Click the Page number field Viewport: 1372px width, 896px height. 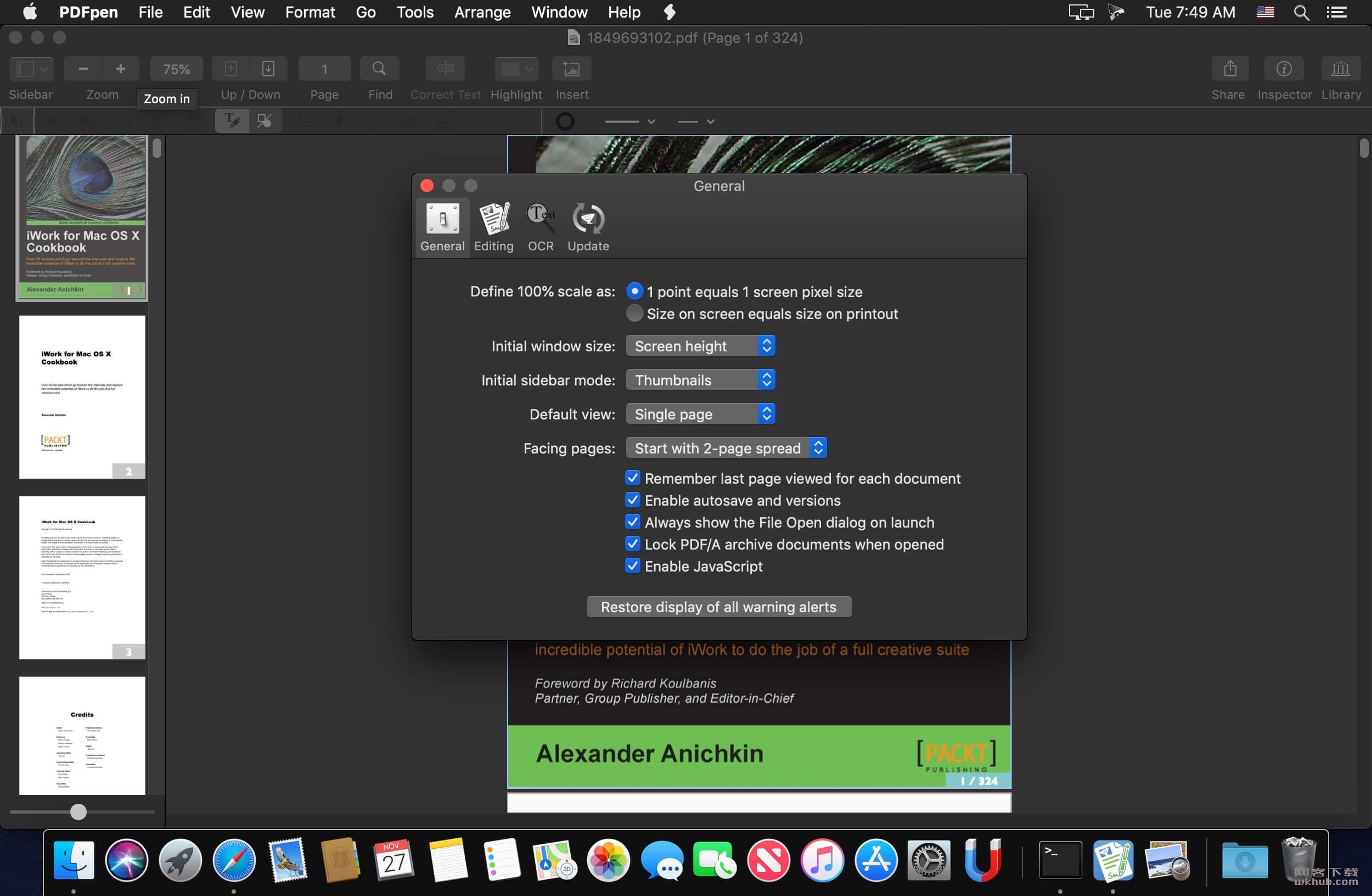point(324,69)
